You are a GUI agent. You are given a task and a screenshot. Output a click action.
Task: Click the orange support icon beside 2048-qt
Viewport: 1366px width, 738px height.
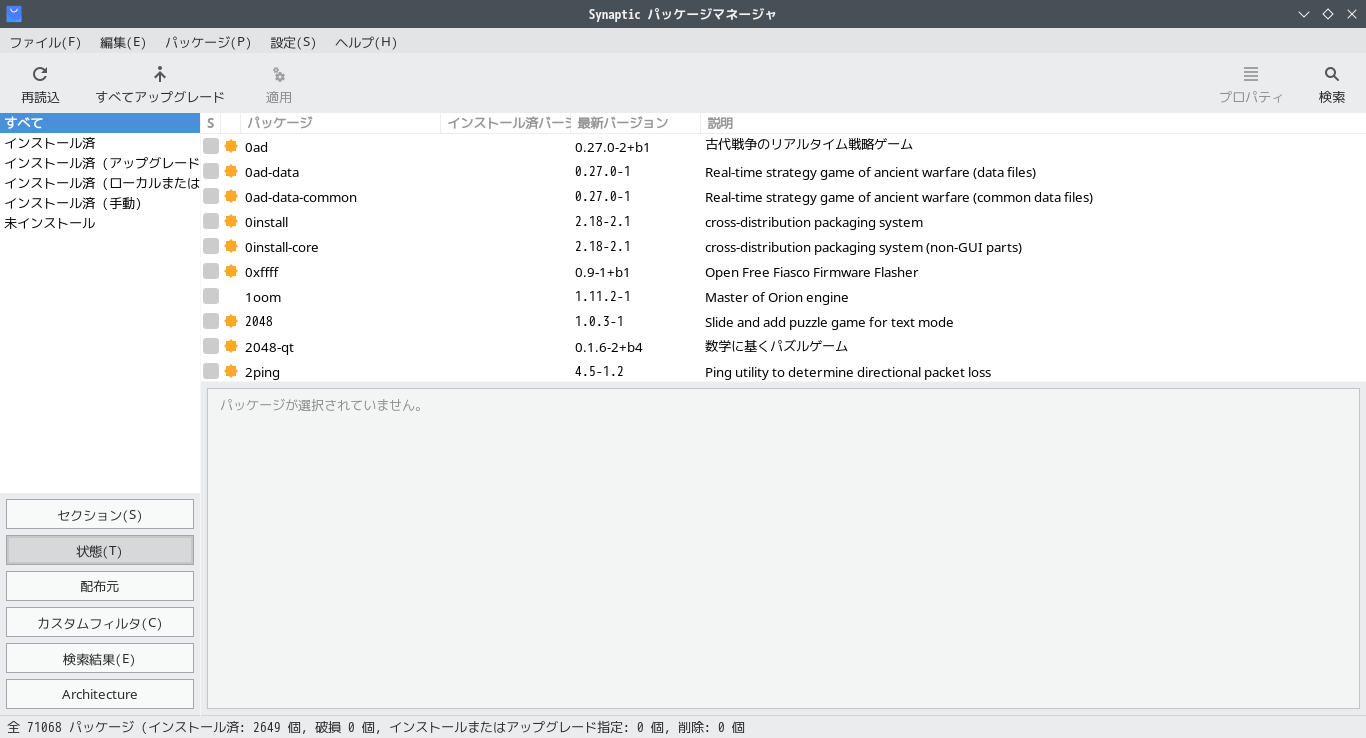231,346
